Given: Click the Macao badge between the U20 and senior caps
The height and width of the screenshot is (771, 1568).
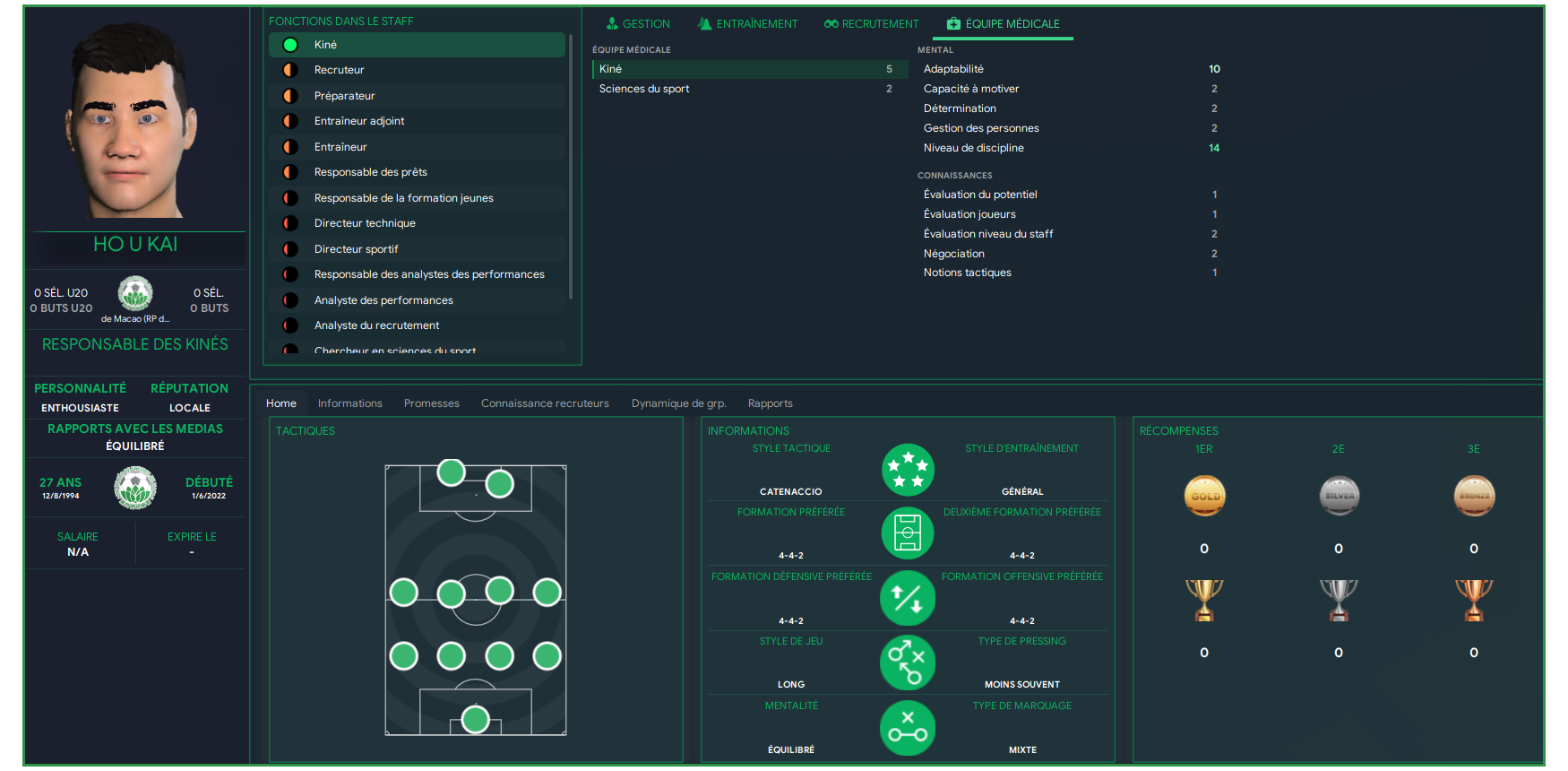Looking at the screenshot, I should click(135, 293).
